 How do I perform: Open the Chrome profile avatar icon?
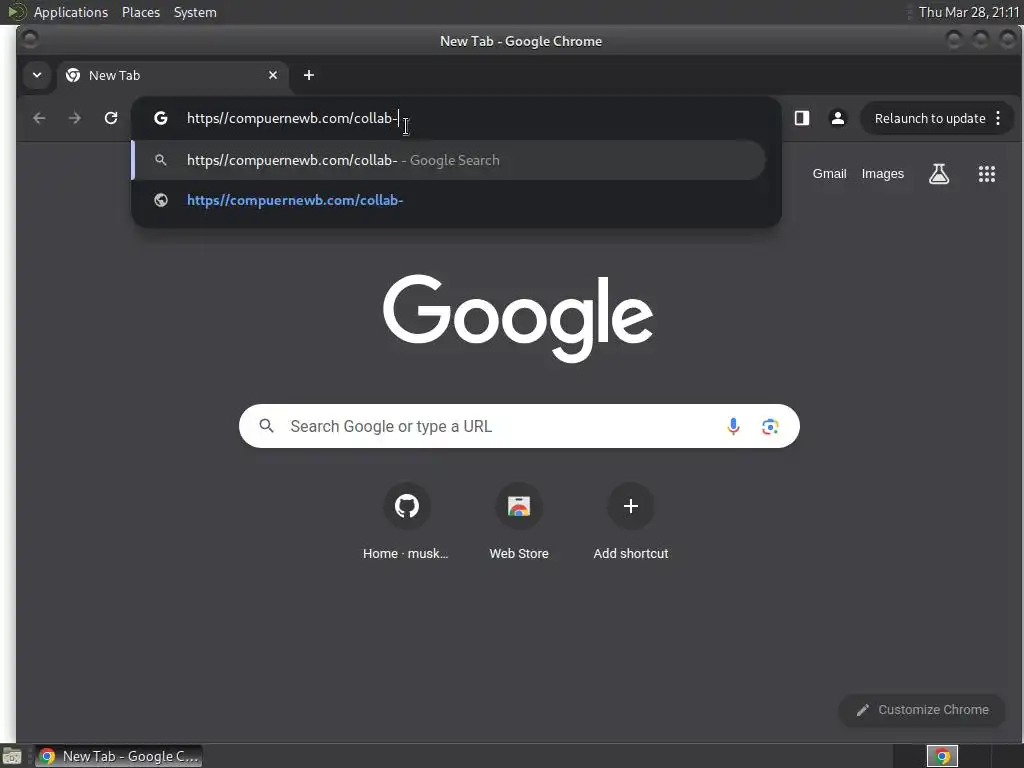pos(838,118)
